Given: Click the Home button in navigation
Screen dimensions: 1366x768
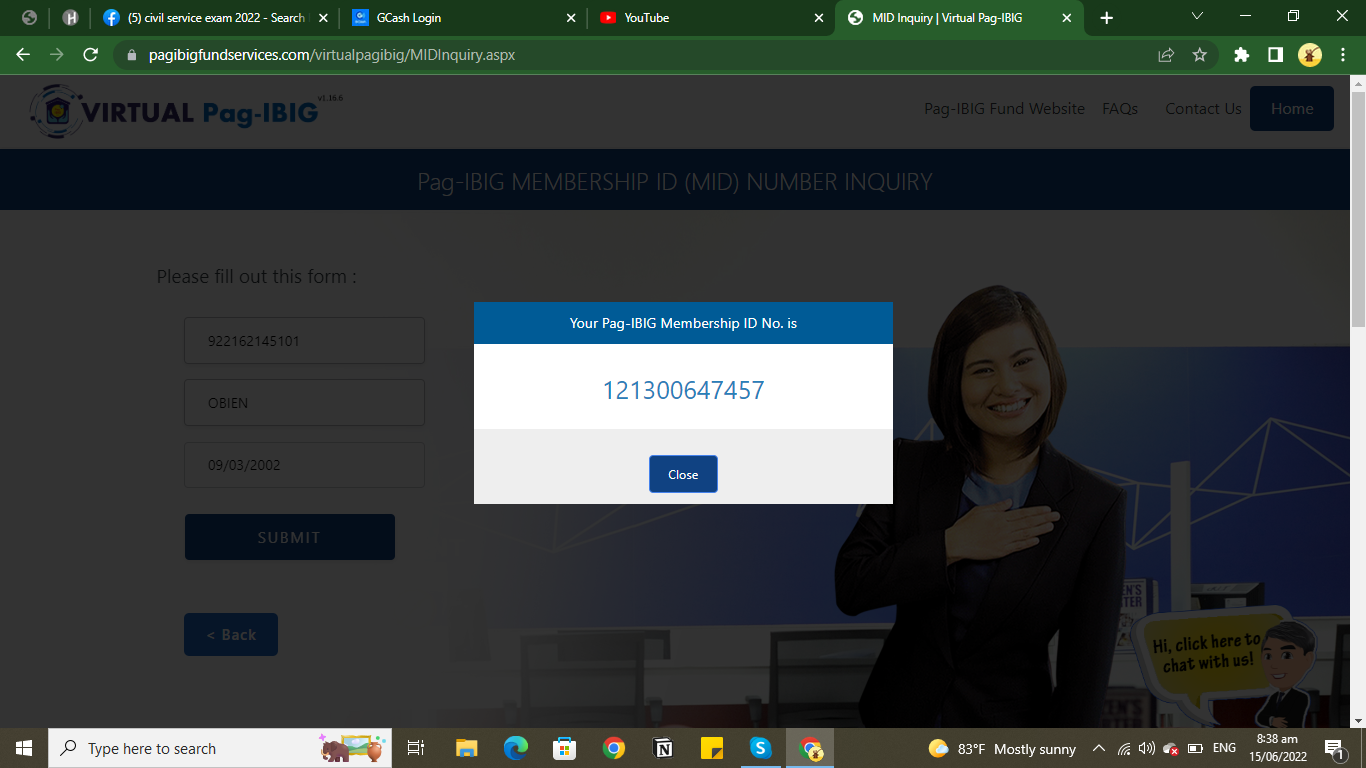Looking at the screenshot, I should (1291, 109).
